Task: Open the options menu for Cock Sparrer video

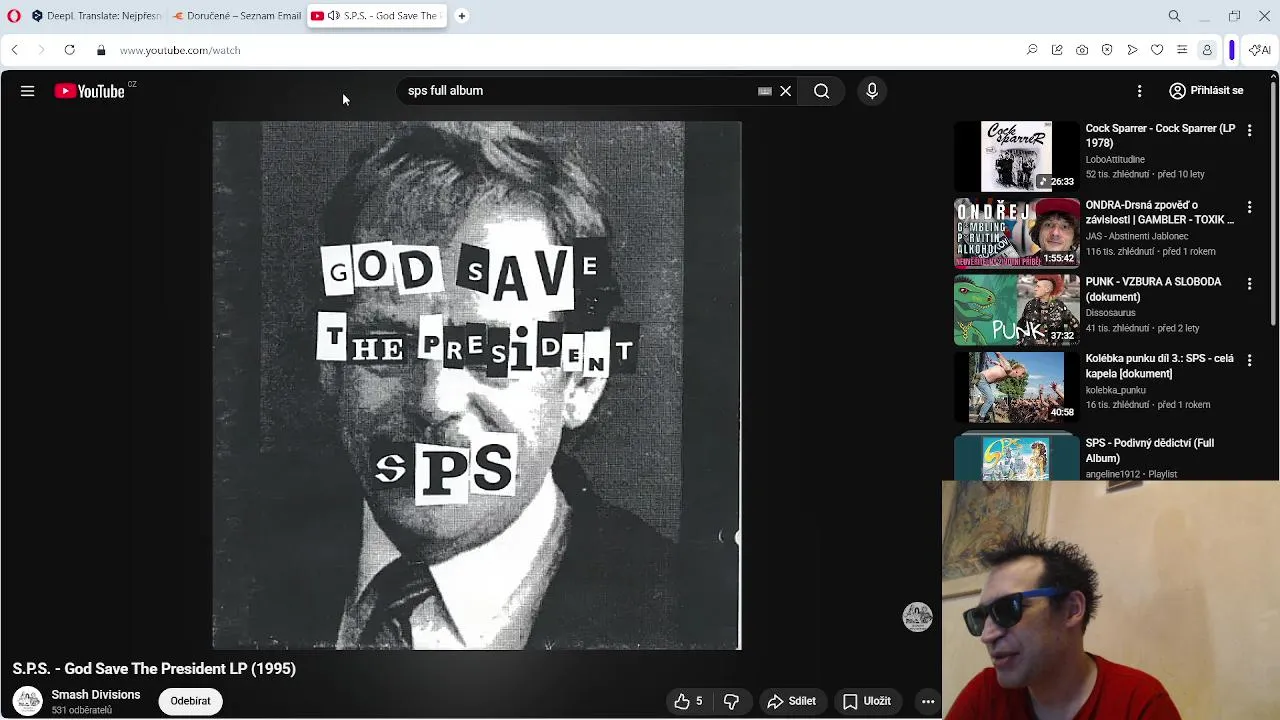Action: click(x=1249, y=131)
